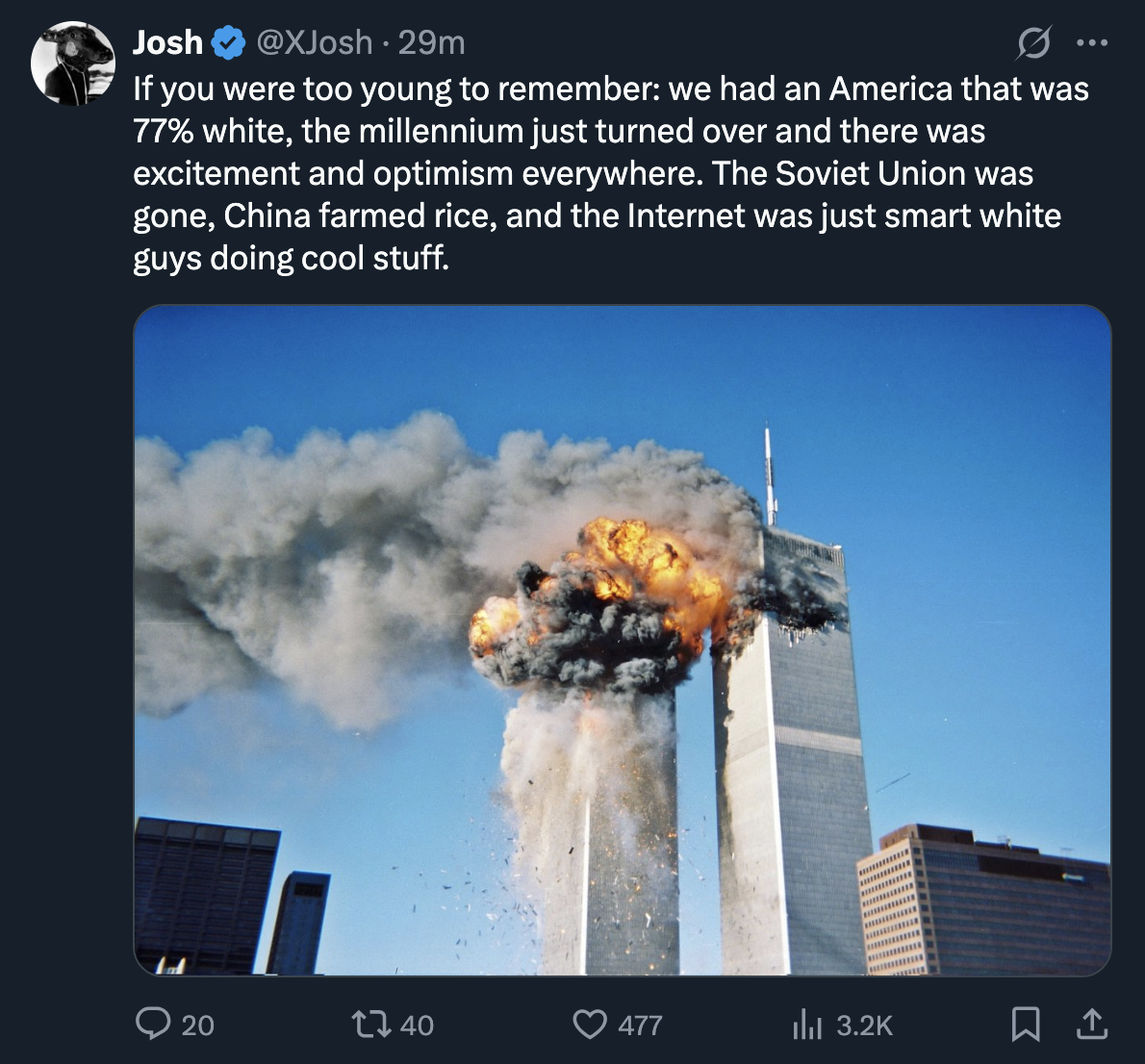Click the 3.2K views count

point(865,1026)
